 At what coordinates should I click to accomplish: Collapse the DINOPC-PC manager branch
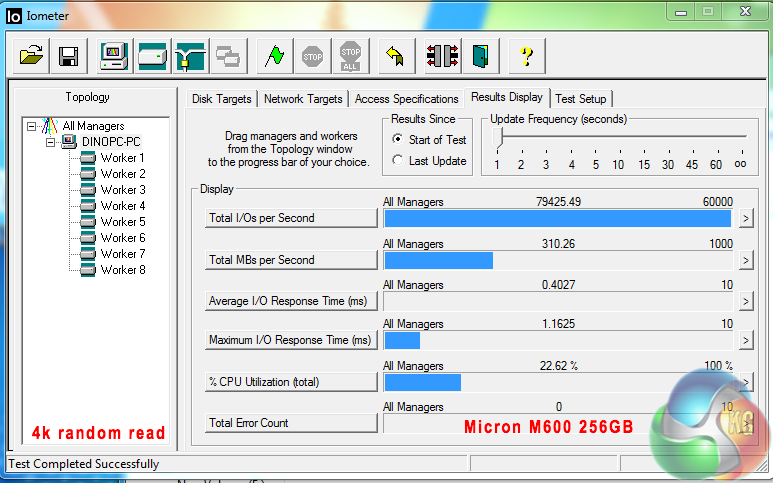[x=50, y=142]
